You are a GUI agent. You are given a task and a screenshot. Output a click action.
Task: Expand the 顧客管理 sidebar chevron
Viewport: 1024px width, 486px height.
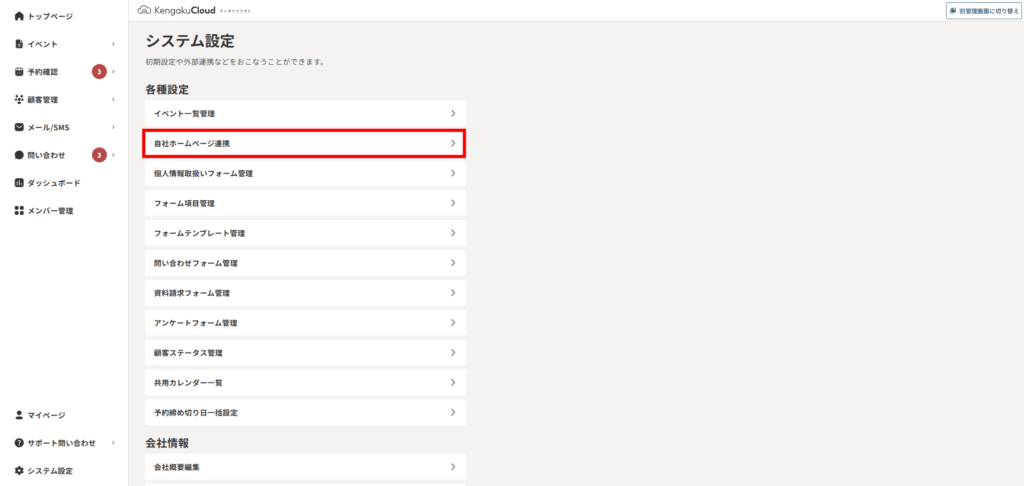(113, 99)
